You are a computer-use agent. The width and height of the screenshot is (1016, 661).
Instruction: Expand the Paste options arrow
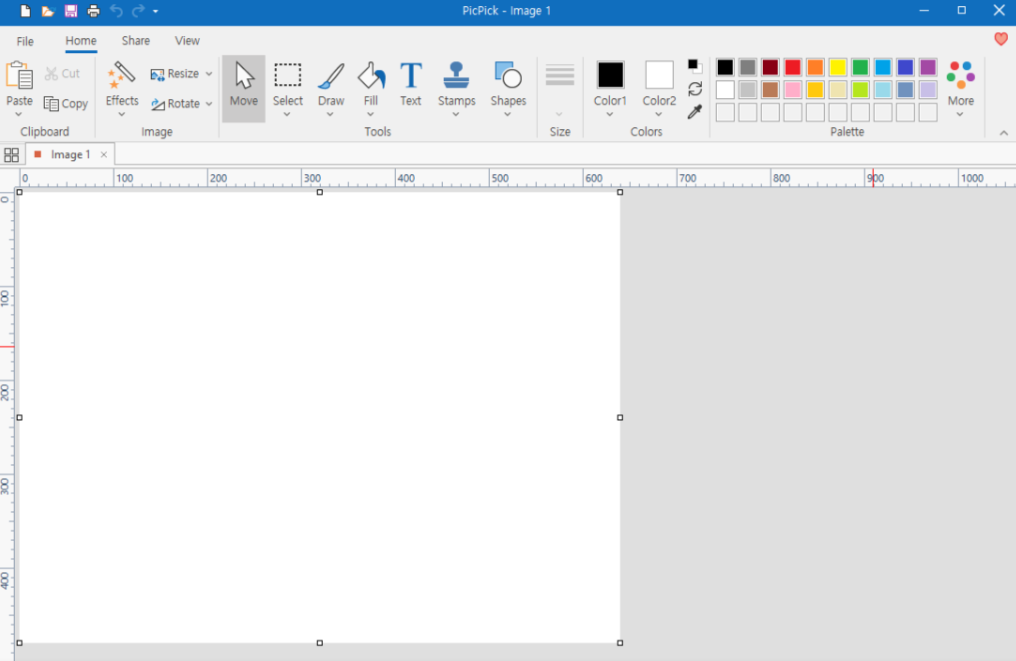click(19, 115)
